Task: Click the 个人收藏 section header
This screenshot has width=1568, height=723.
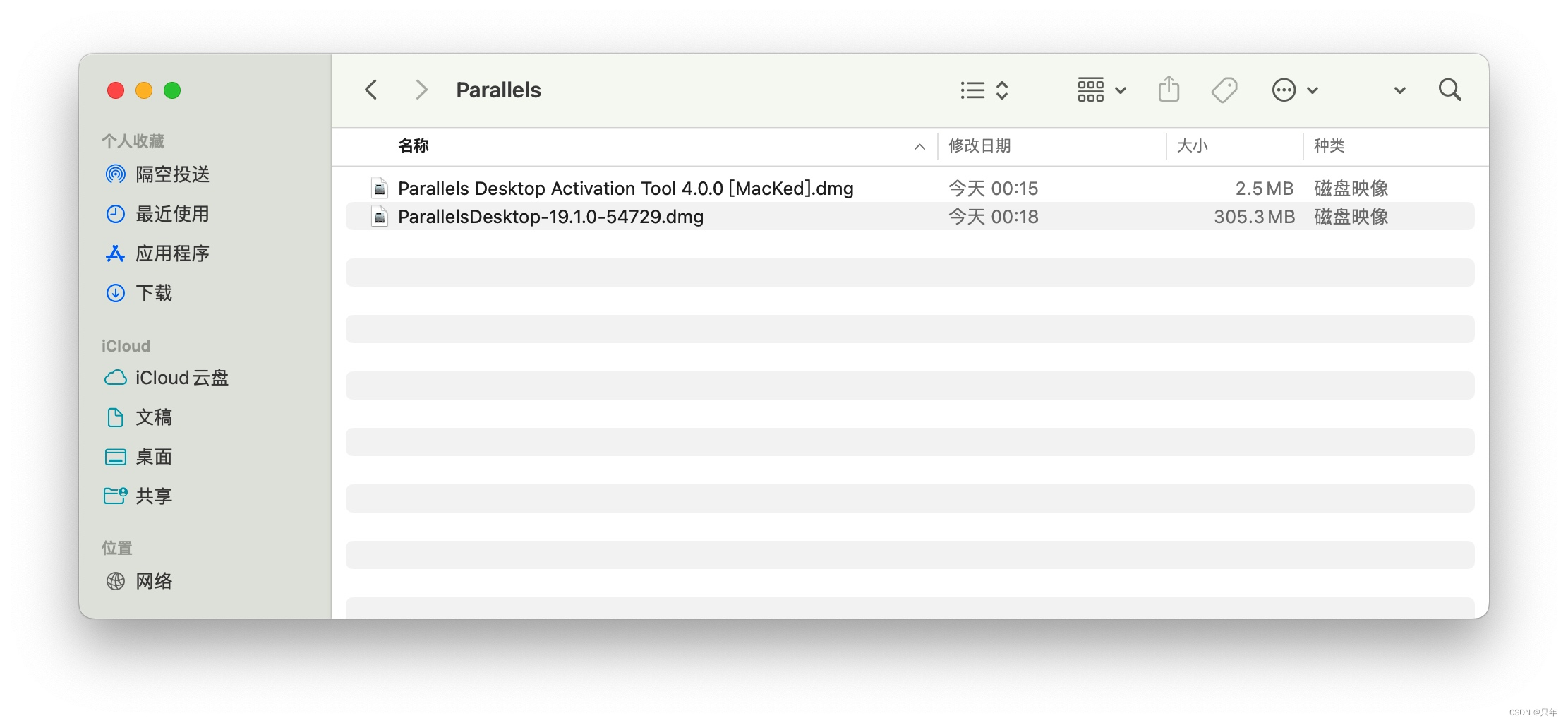Action: pos(133,141)
